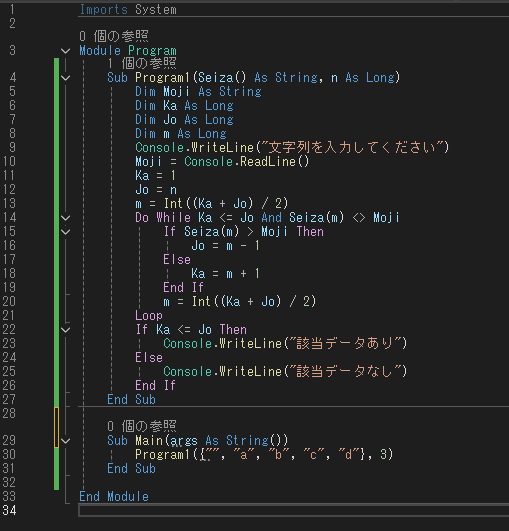Click 'Dim Moji As String' declaration text
The image size is (509, 531).
198,91
